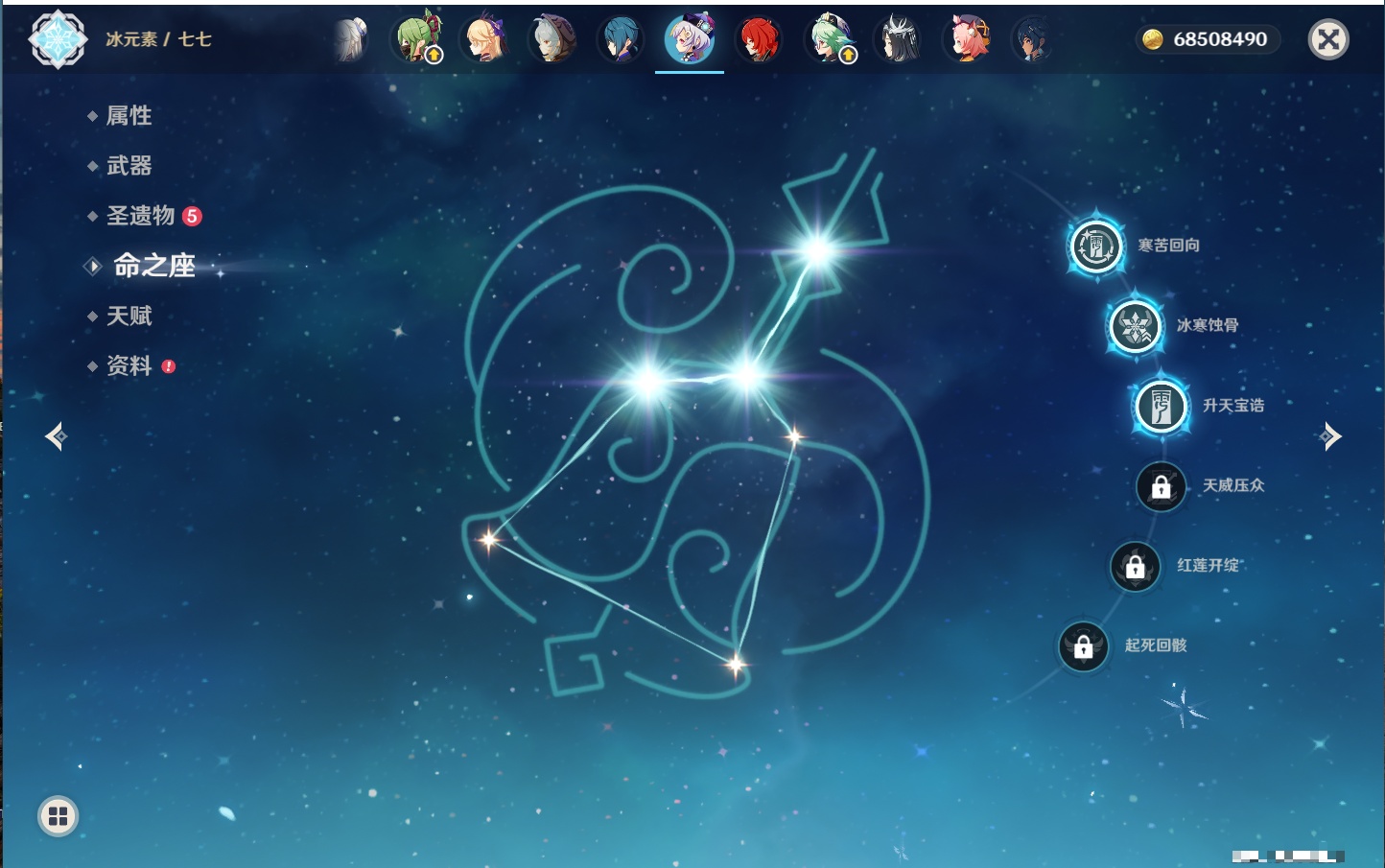Image resolution: width=1385 pixels, height=868 pixels.
Task: Click the 冰元素 / 七七 title text
Action: 158,39
